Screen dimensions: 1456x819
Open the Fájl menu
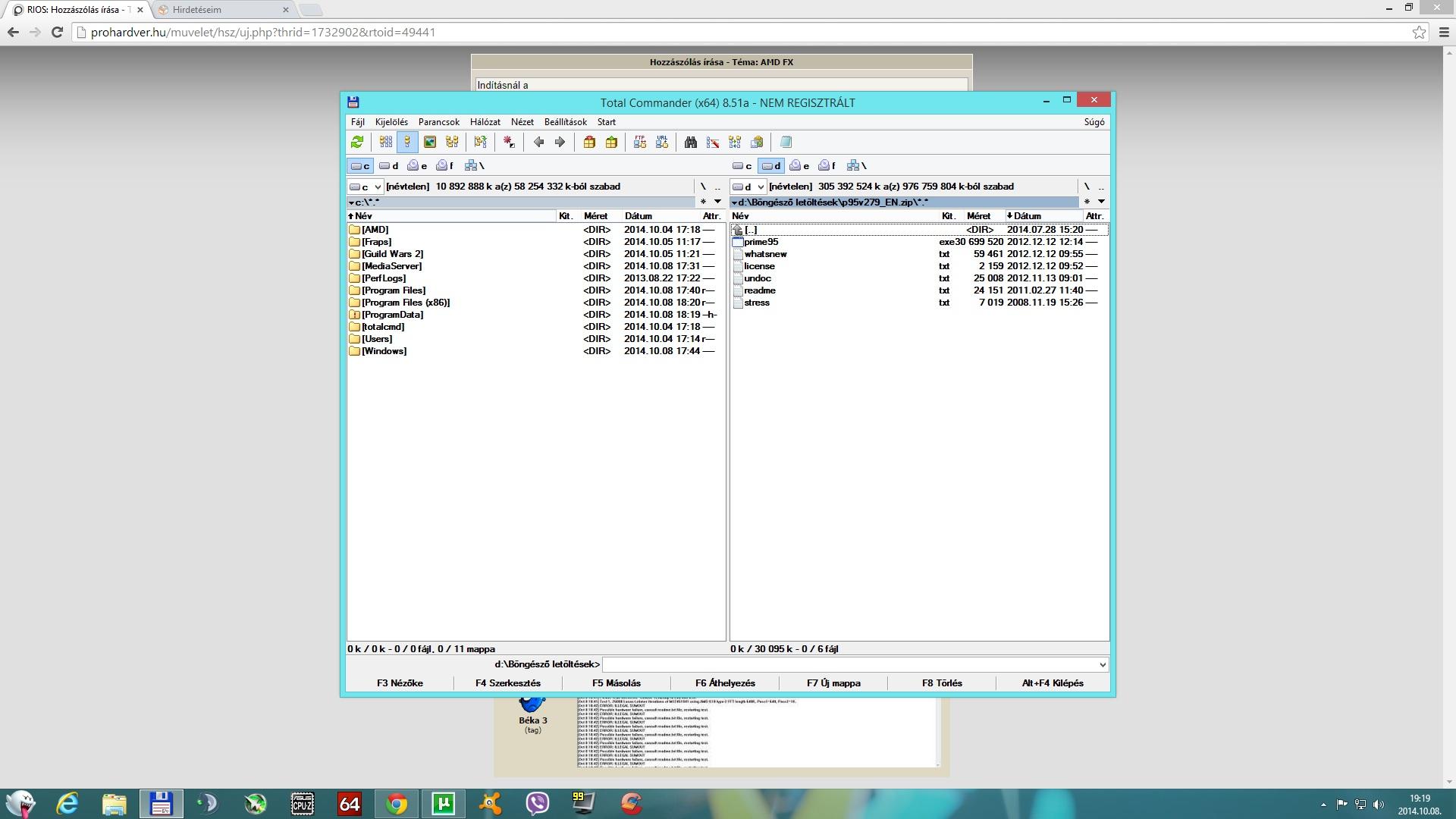(x=358, y=122)
